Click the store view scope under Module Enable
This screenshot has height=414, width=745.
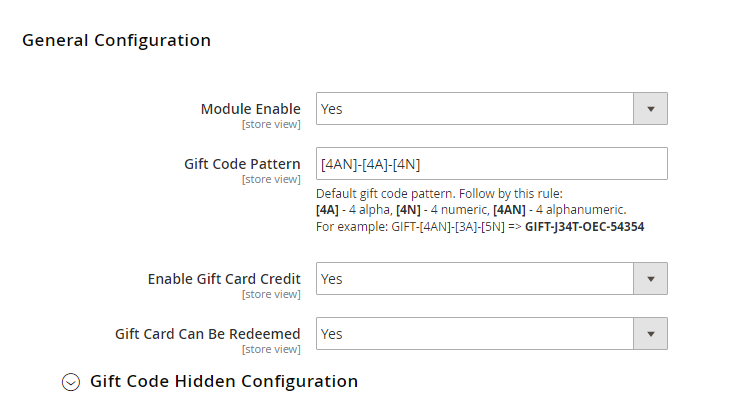pyautogui.click(x=271, y=125)
